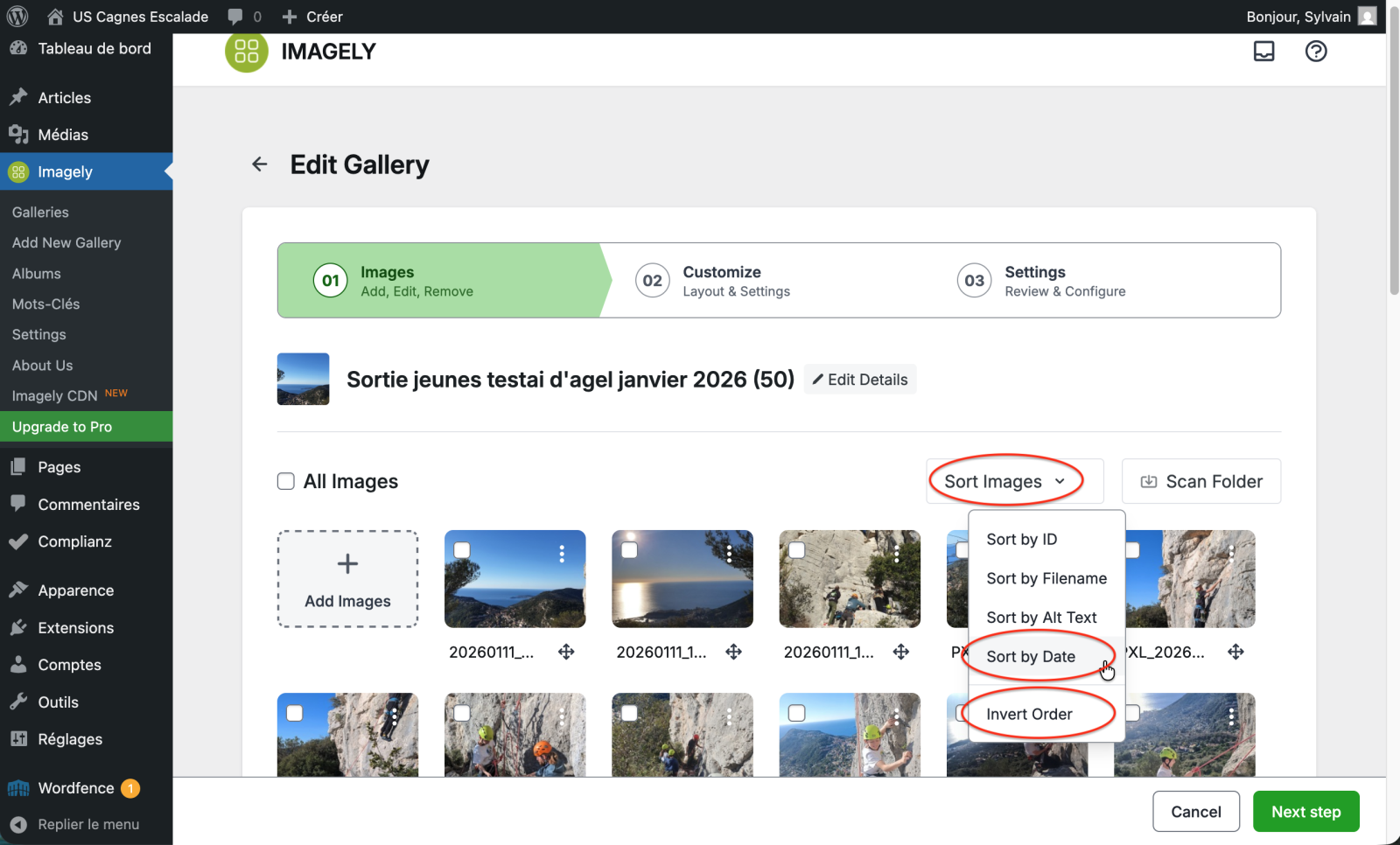The width and height of the screenshot is (1400, 845).
Task: Click the pencil Edit Details button
Action: click(x=859, y=380)
